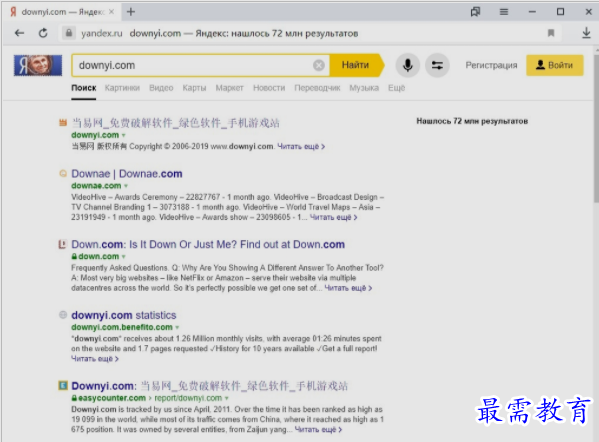Image resolution: width=599 pixels, height=442 pixels.
Task: Click the Регистрация link
Action: pos(491,65)
